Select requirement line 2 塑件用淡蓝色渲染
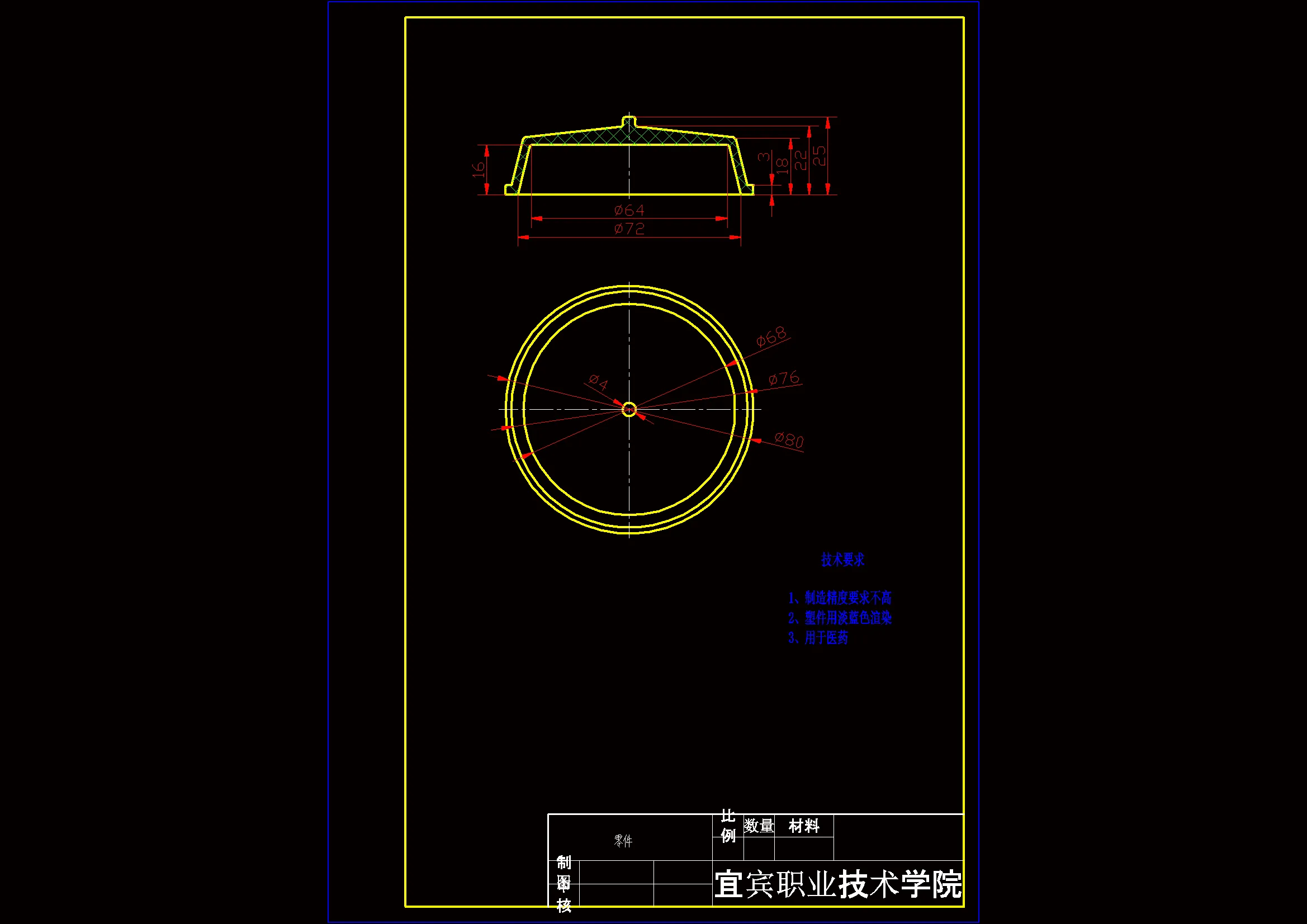Screen dimensions: 1307x924 coord(840,618)
